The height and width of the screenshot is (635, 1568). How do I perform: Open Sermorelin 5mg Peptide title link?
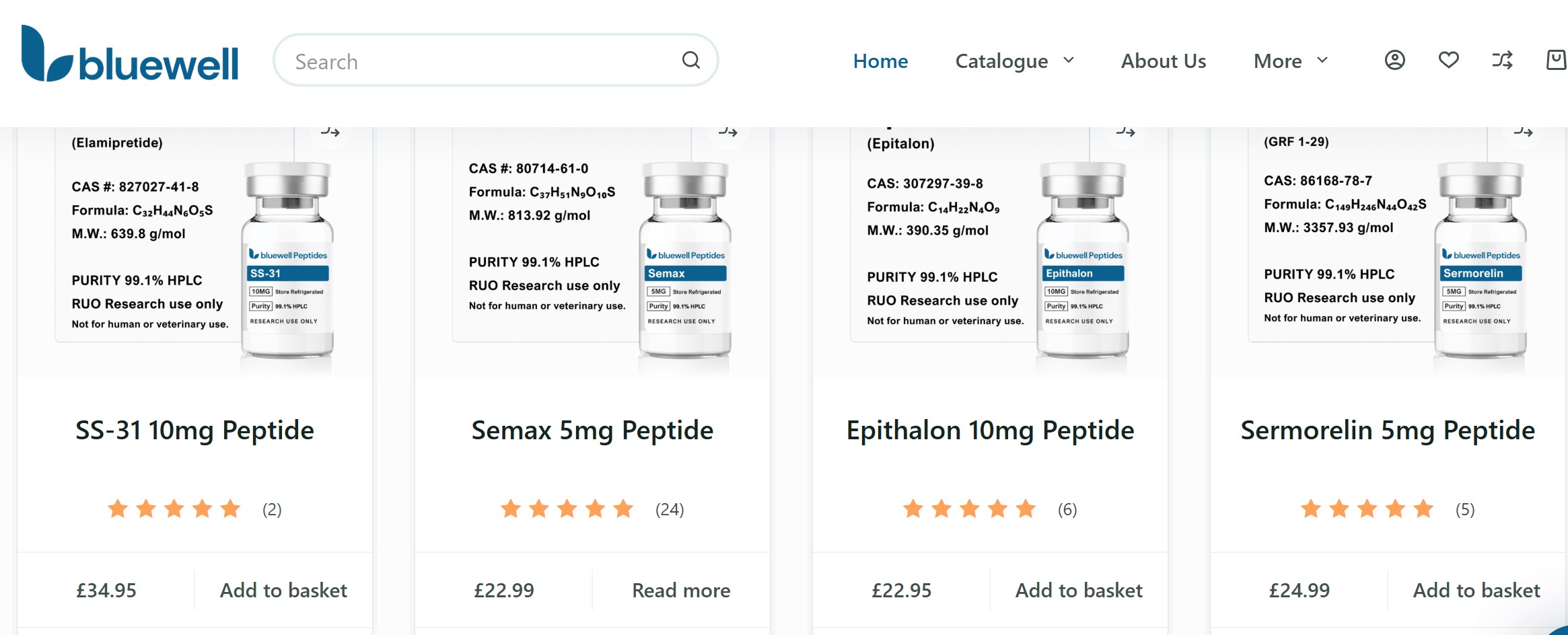1388,431
